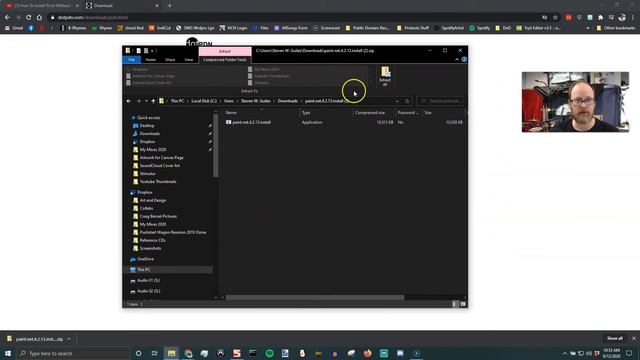Bookmark this page with the star icon
Image resolution: width=640 pixels, height=360 pixels.
[x=556, y=18]
